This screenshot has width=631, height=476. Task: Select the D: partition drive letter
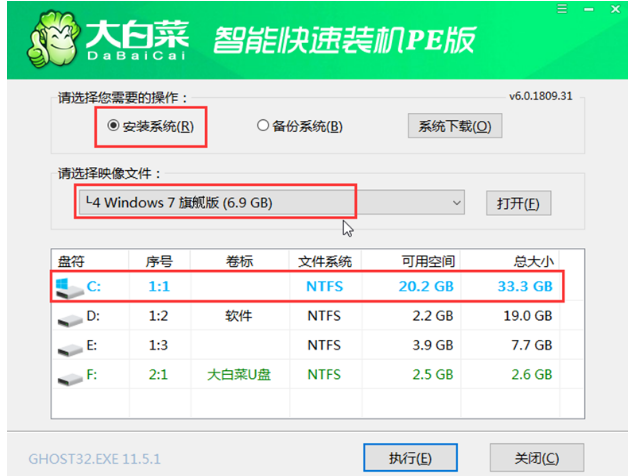93,316
